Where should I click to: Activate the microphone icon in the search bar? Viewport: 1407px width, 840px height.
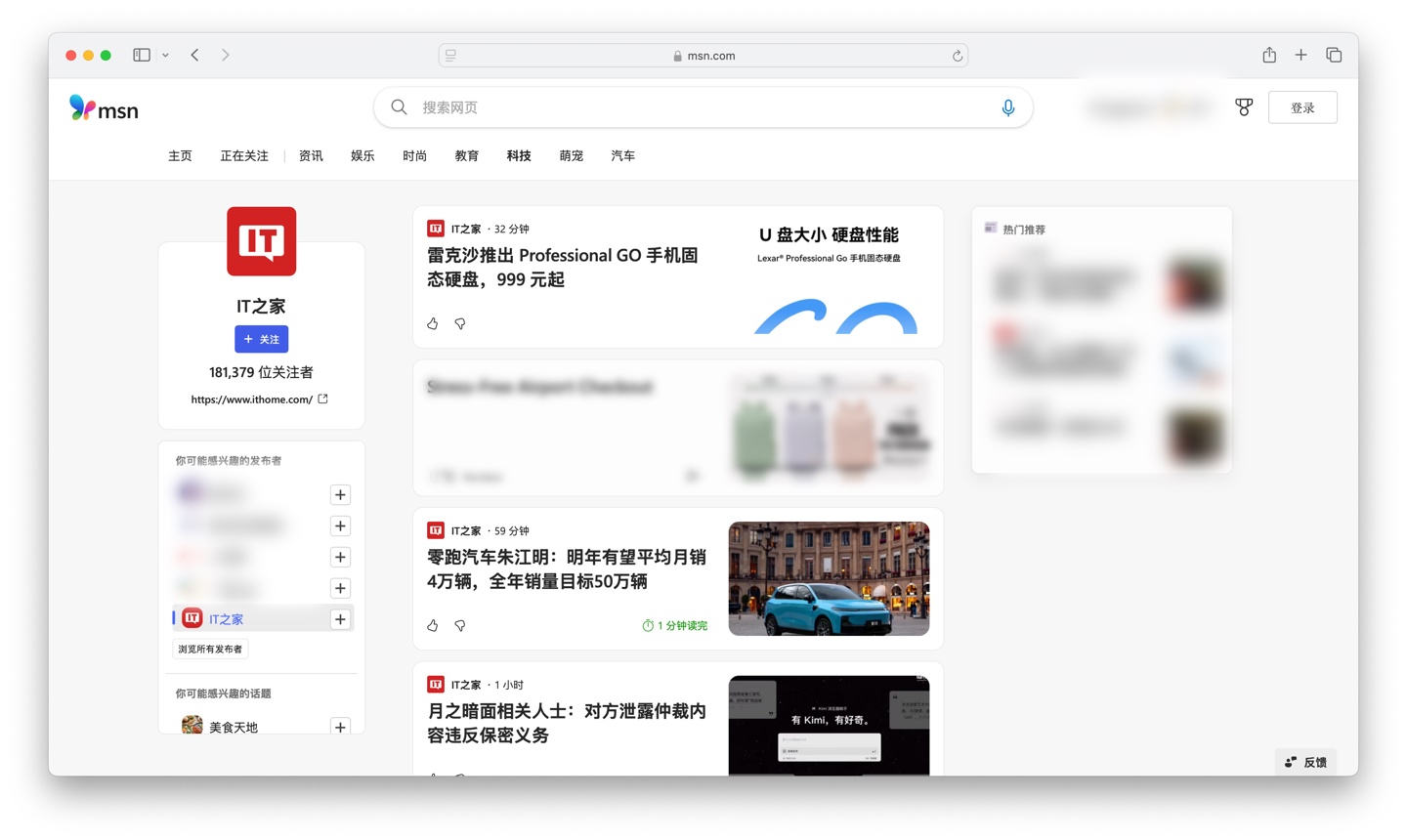[x=1007, y=107]
